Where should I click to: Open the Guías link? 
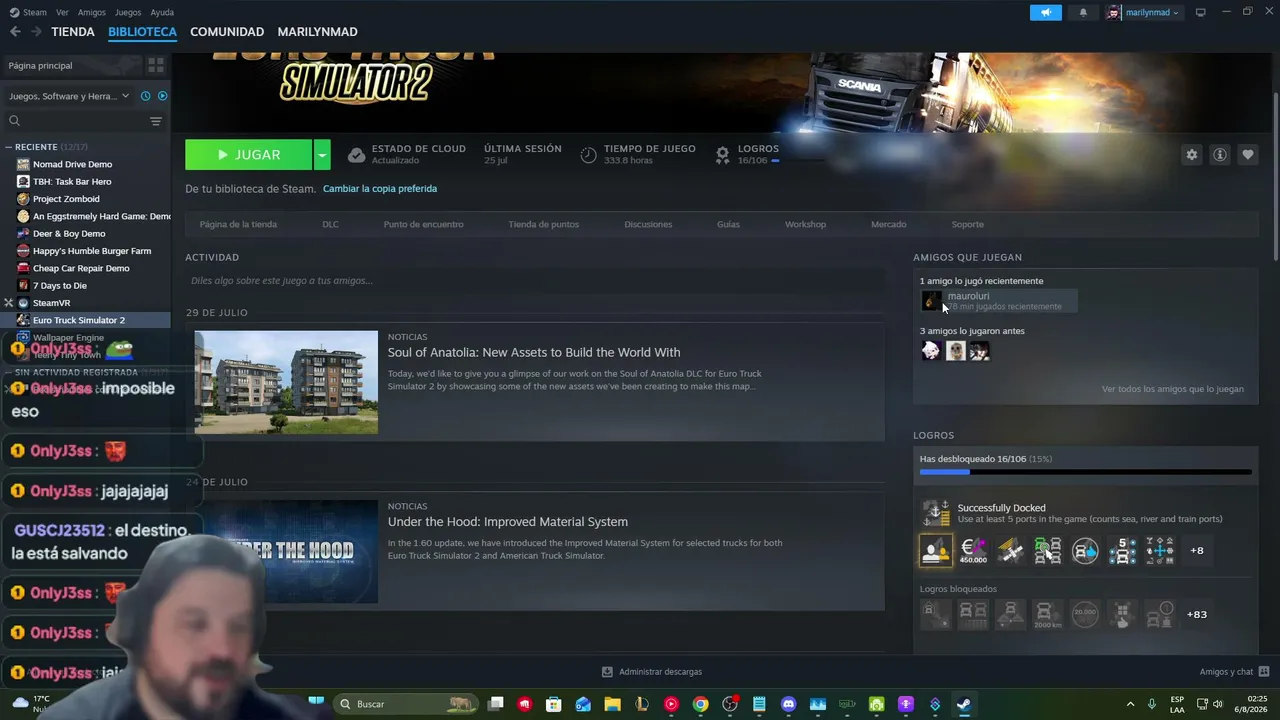tap(728, 224)
